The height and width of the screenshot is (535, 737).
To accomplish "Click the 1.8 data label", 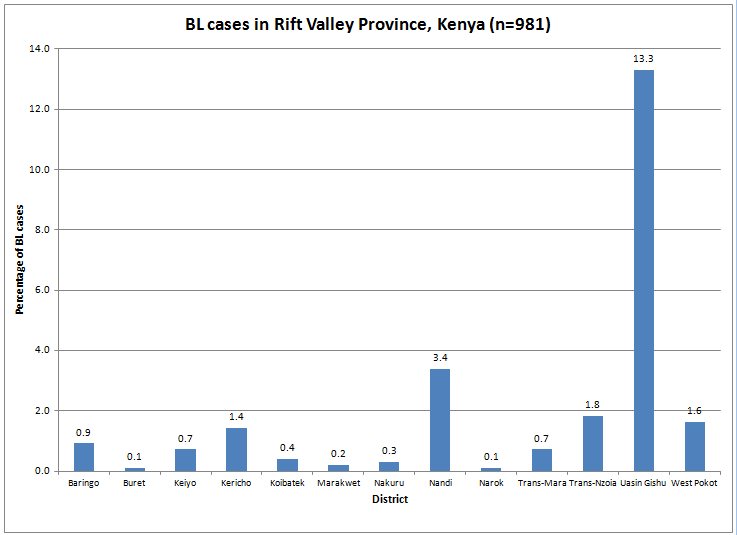I will (592, 405).
